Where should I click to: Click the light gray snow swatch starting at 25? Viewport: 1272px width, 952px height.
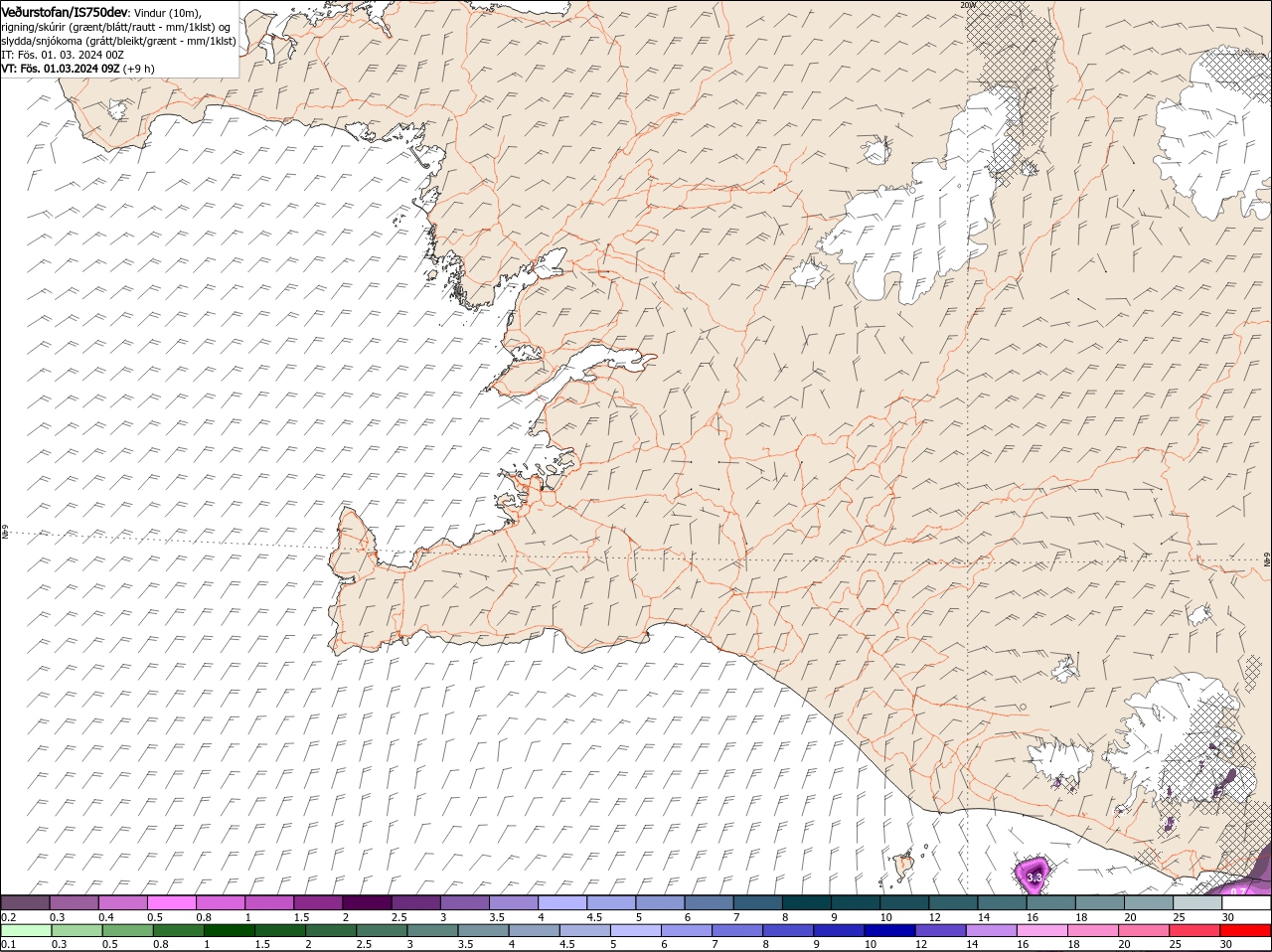[1197, 902]
